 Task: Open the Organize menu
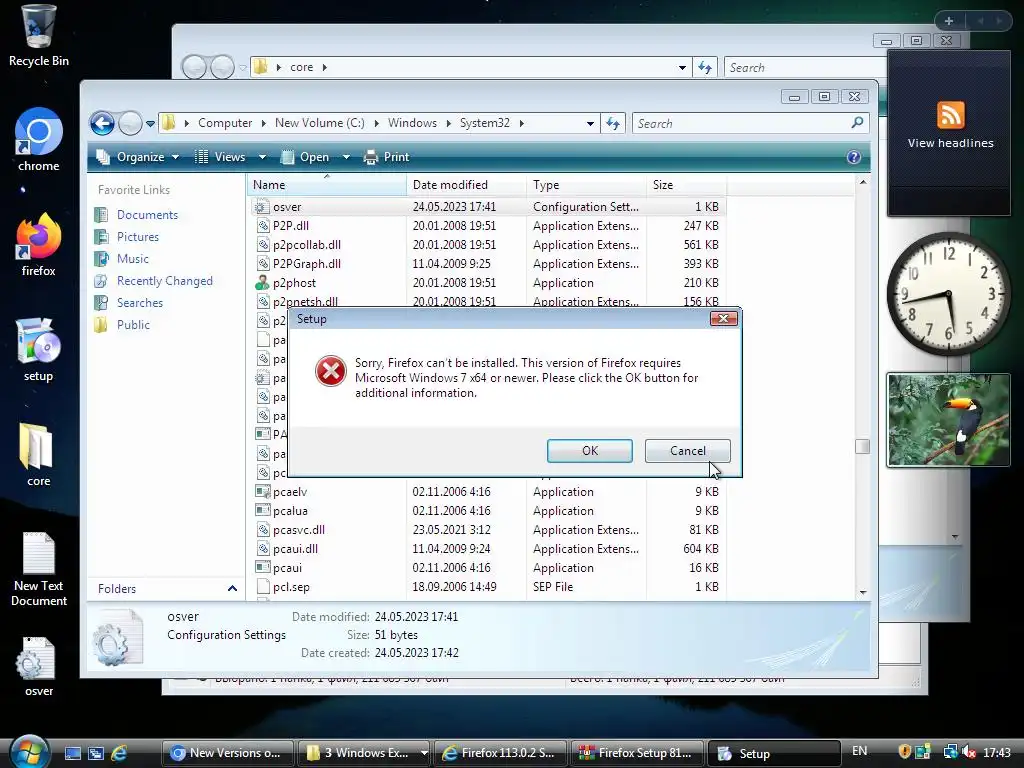138,157
